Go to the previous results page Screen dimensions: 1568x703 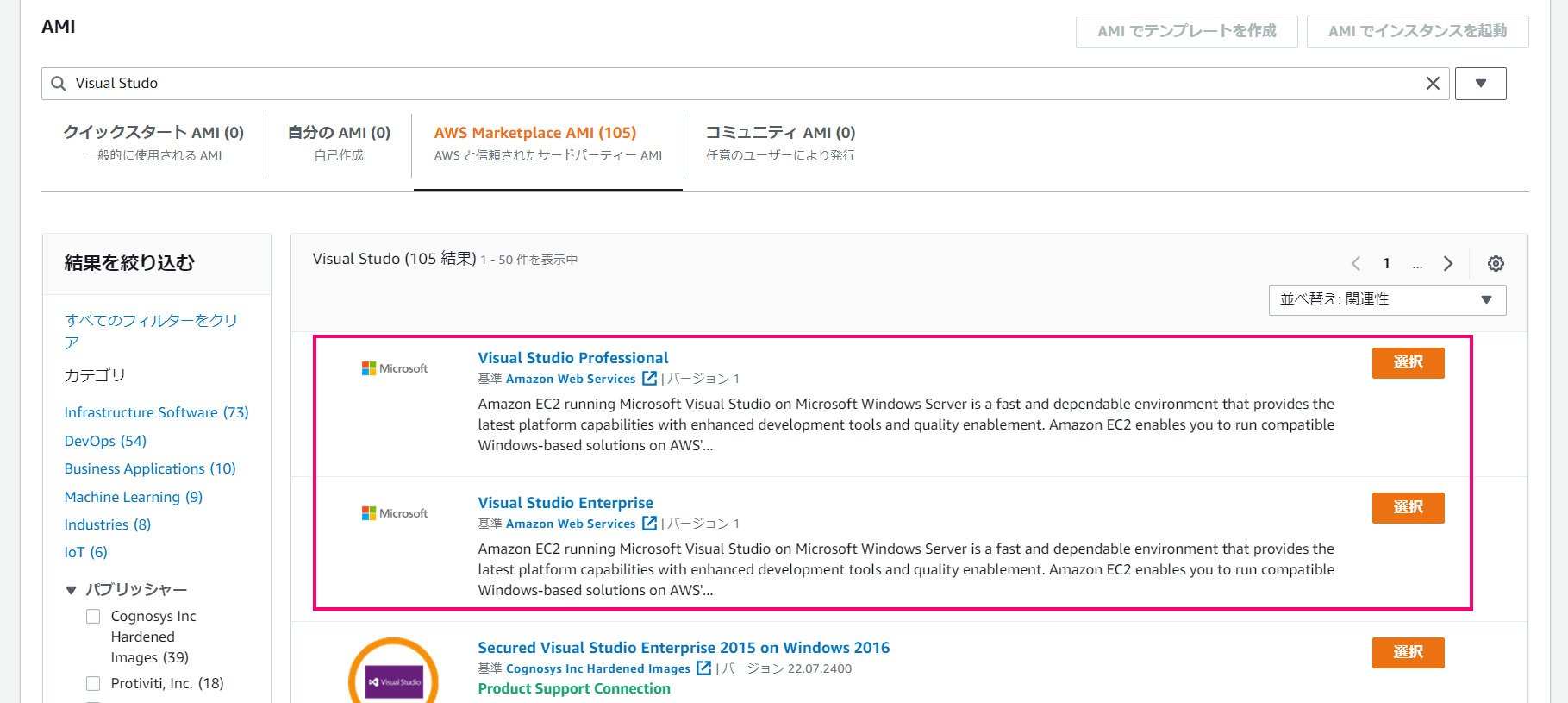point(1356,264)
